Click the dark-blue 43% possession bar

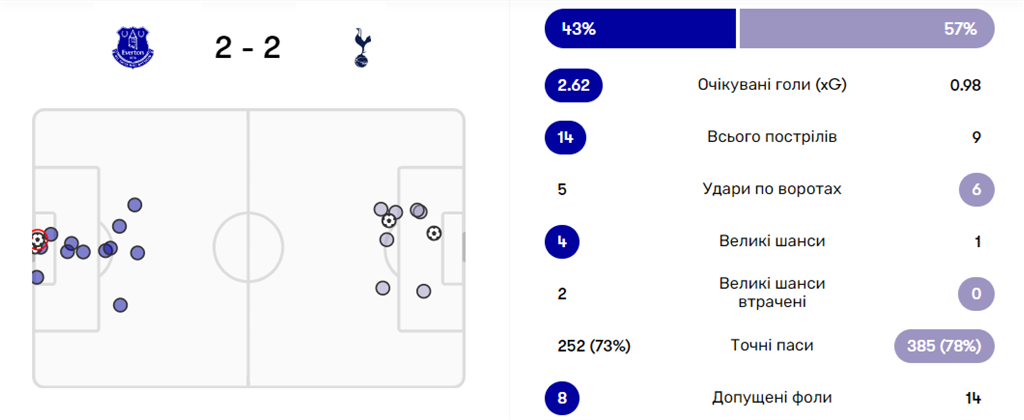(x=640, y=29)
